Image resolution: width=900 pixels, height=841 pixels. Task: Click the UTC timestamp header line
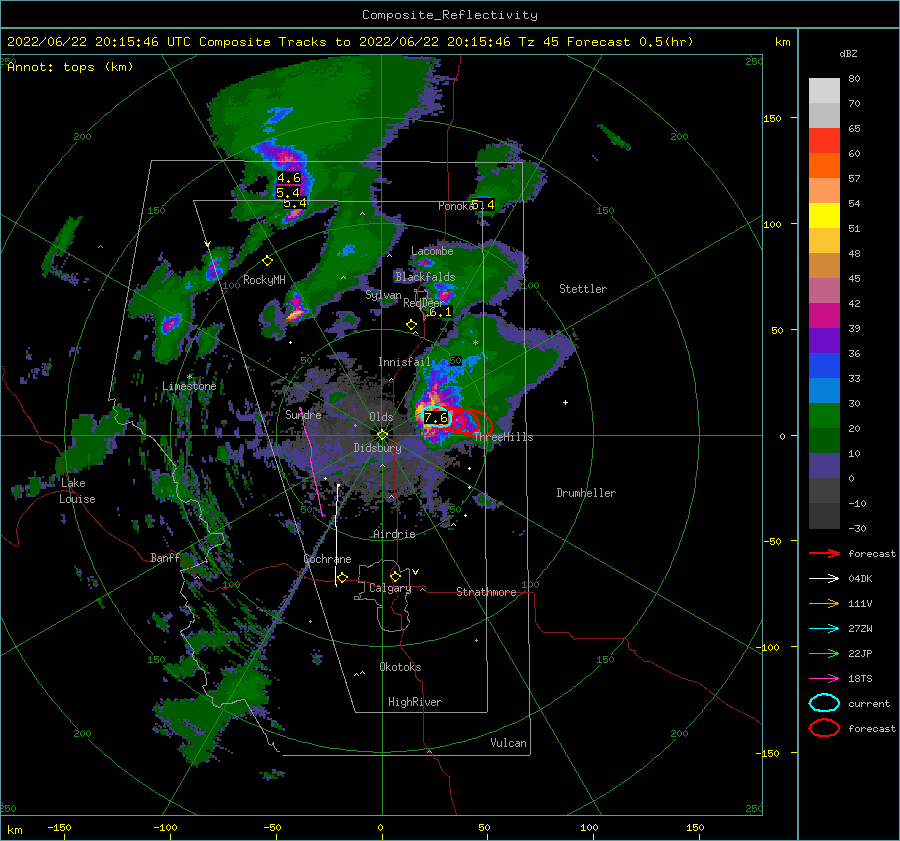350,42
